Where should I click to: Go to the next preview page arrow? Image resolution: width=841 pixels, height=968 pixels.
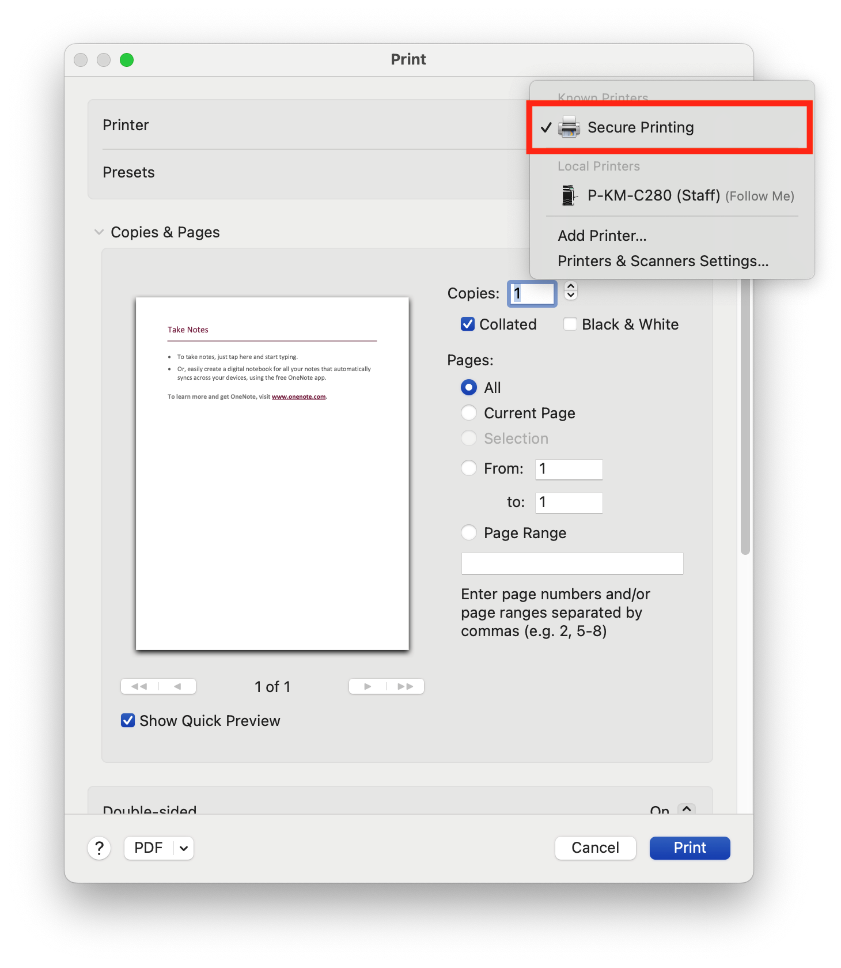pyautogui.click(x=368, y=686)
